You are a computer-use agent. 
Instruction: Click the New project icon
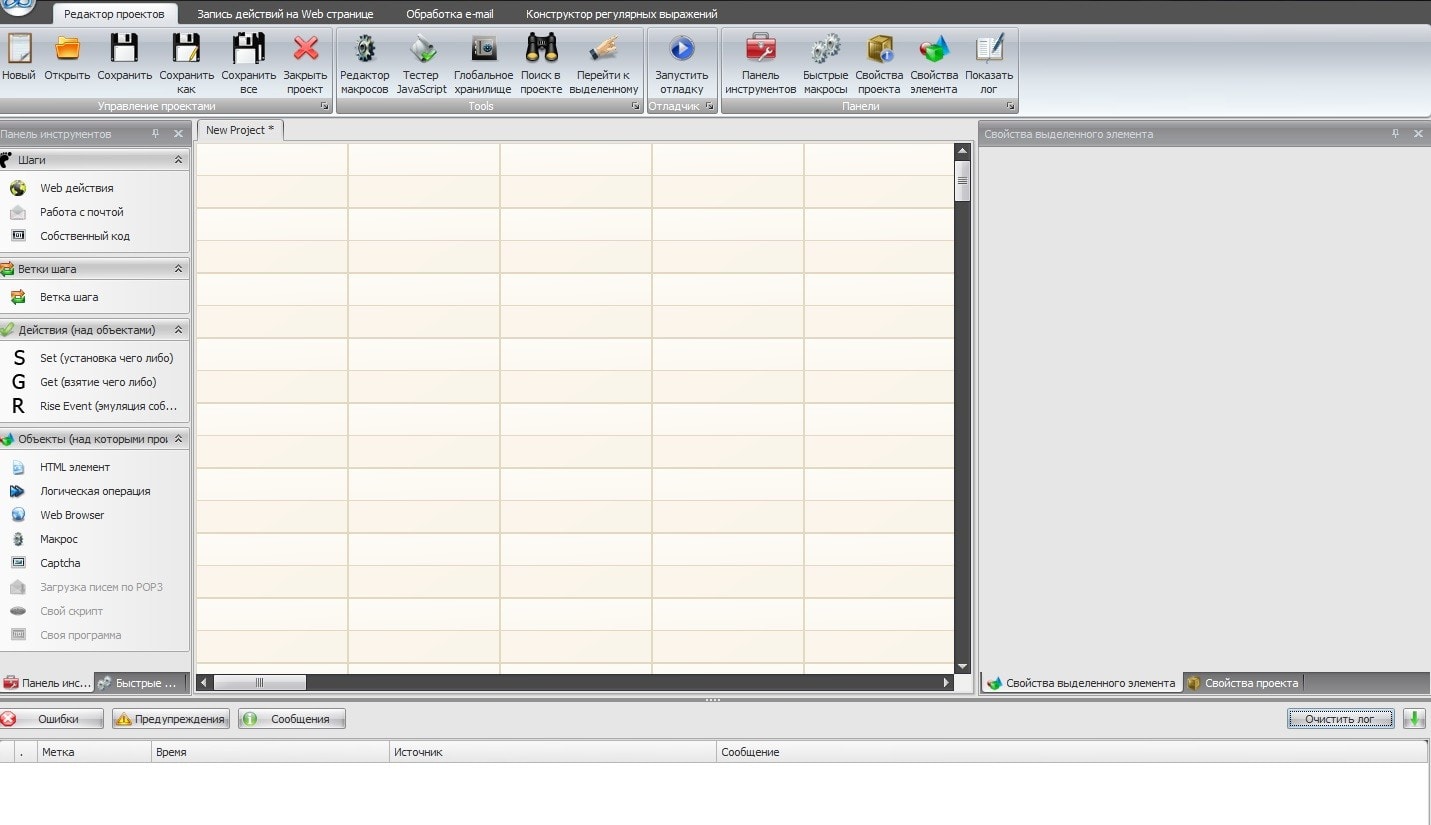click(x=18, y=50)
